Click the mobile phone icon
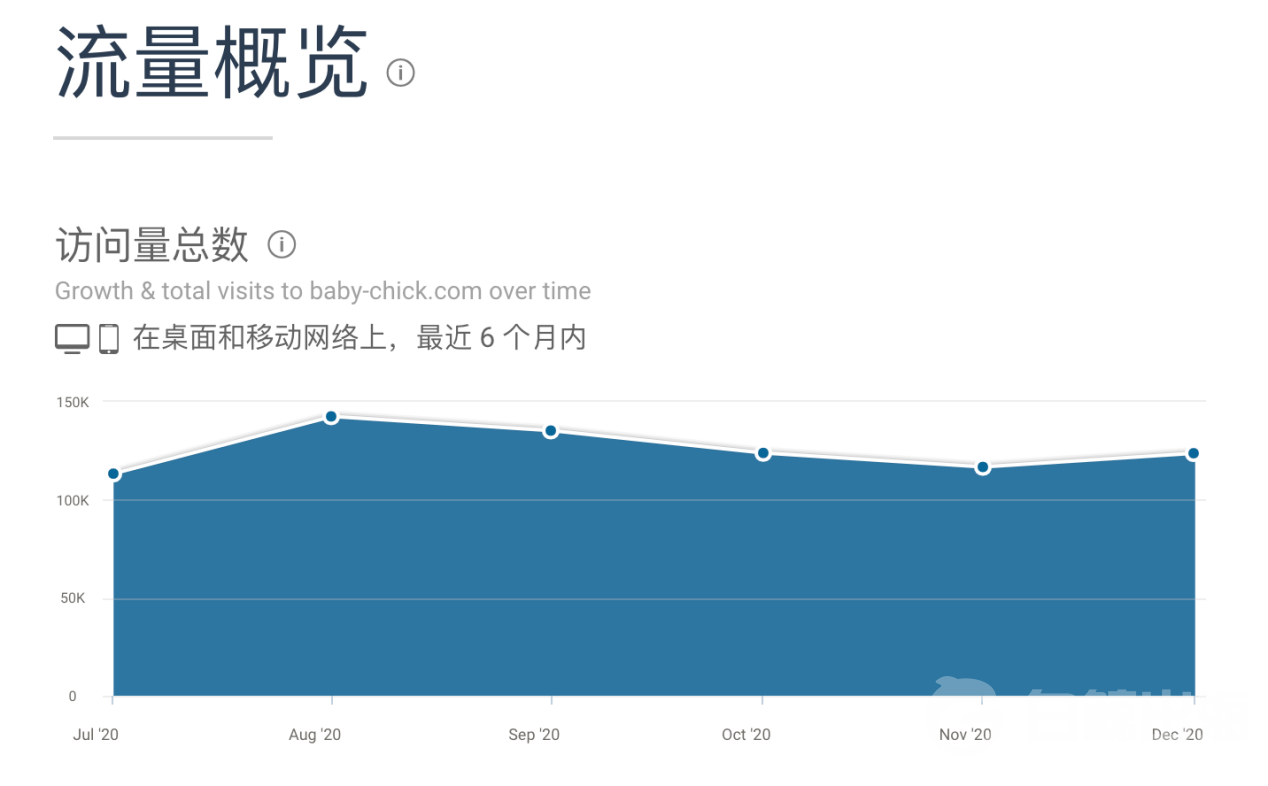The width and height of the screenshot is (1268, 786). [x=109, y=339]
